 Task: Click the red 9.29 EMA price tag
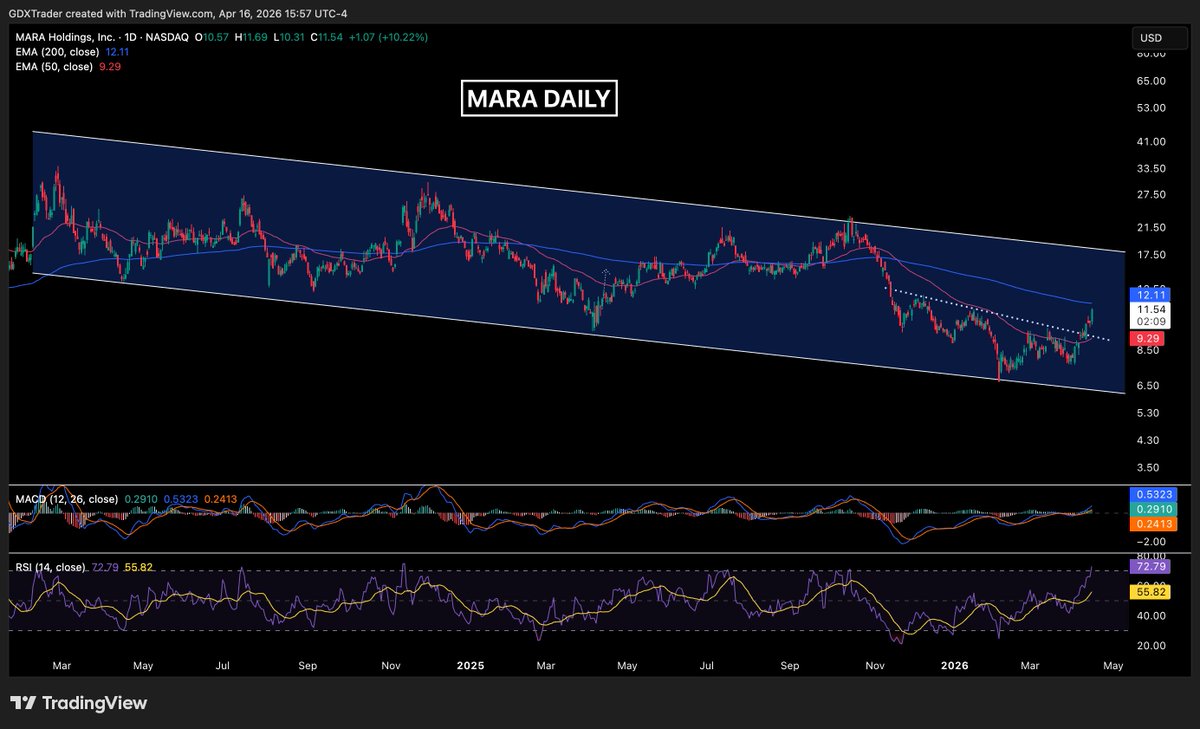pyautogui.click(x=1148, y=339)
